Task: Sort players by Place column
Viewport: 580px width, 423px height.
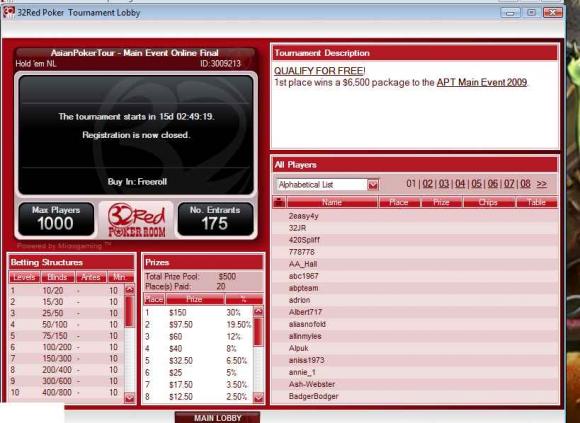Action: (x=399, y=202)
